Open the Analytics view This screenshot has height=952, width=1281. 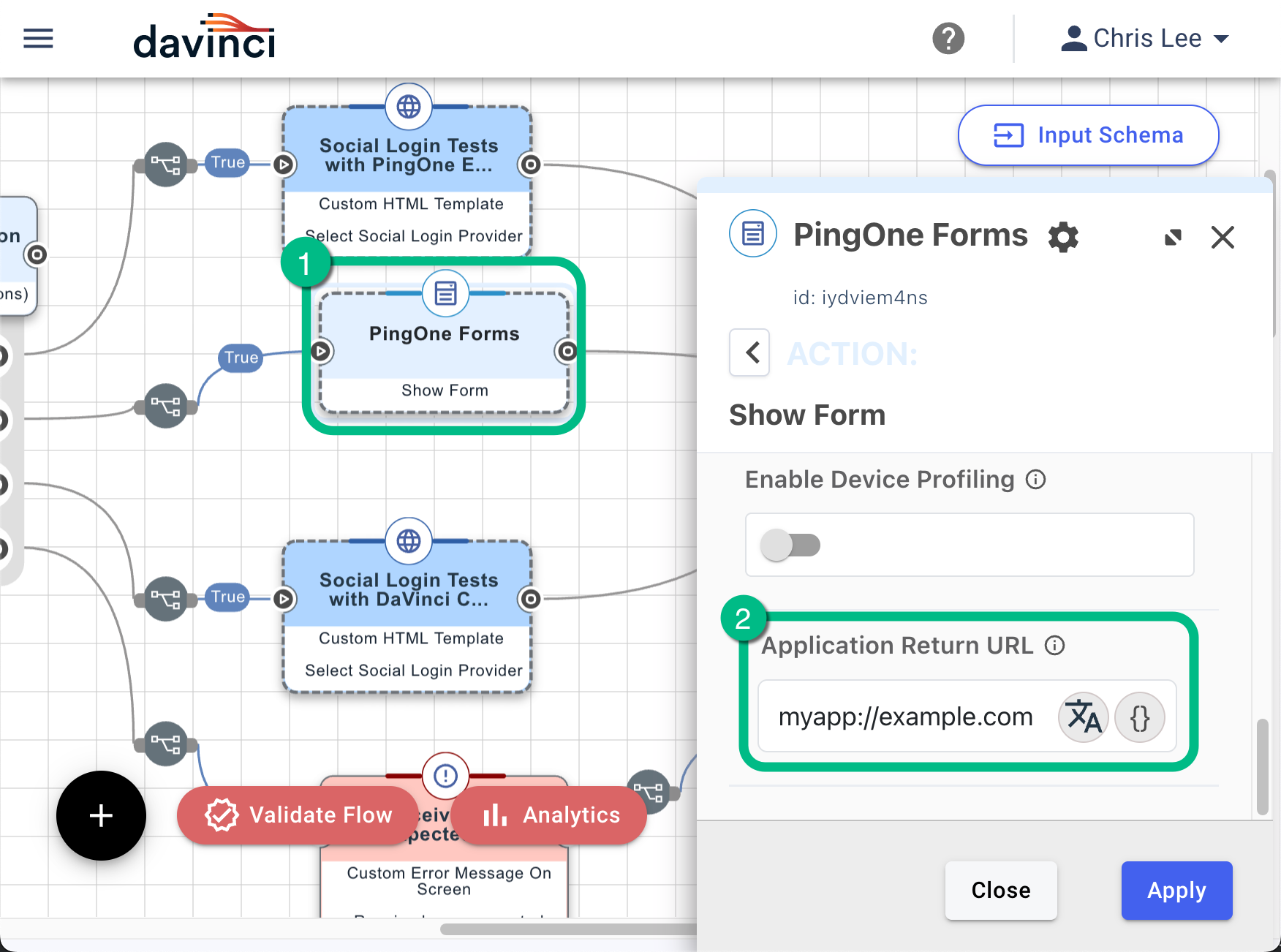[550, 815]
